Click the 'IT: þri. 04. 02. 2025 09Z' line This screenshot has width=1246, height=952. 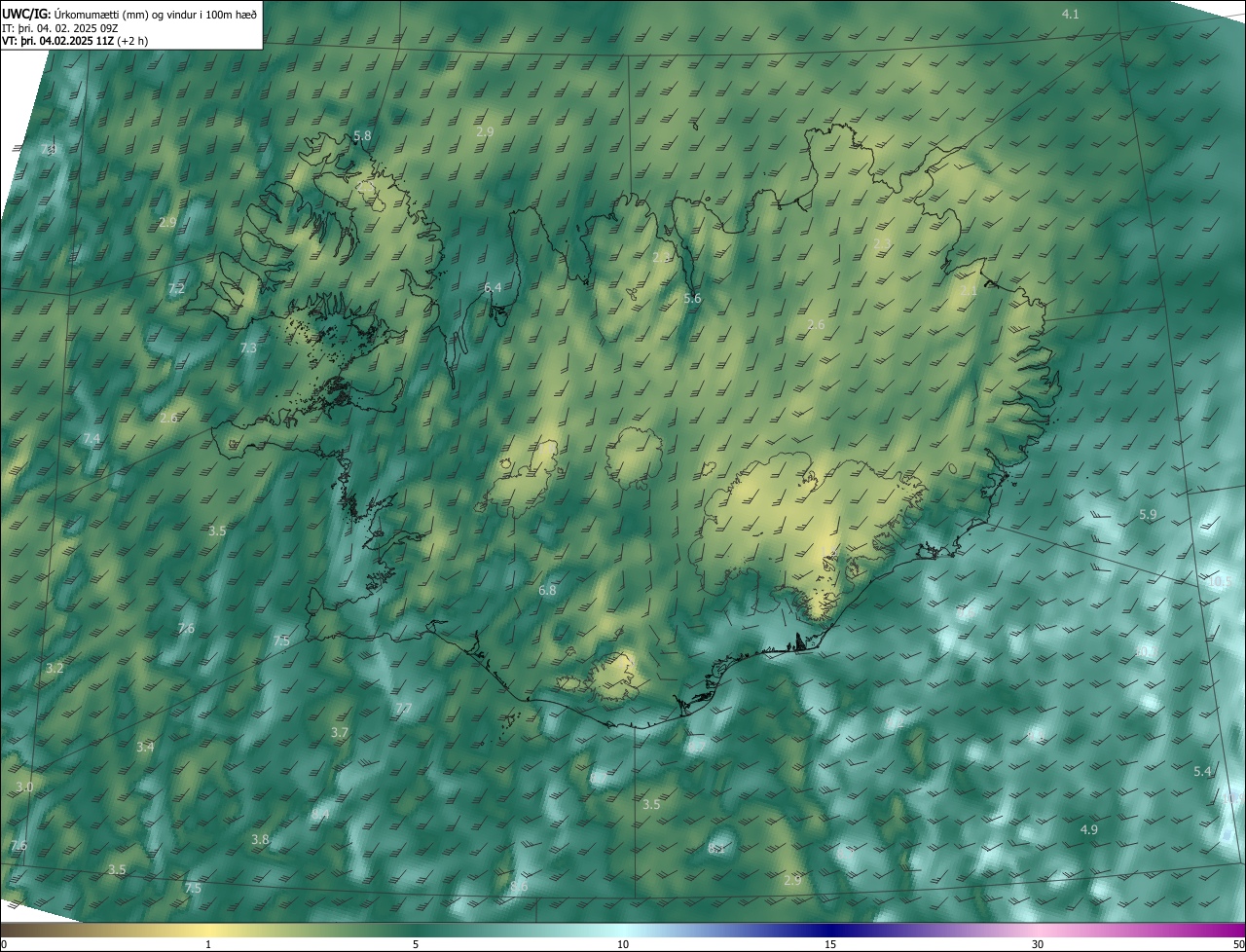(x=60, y=27)
